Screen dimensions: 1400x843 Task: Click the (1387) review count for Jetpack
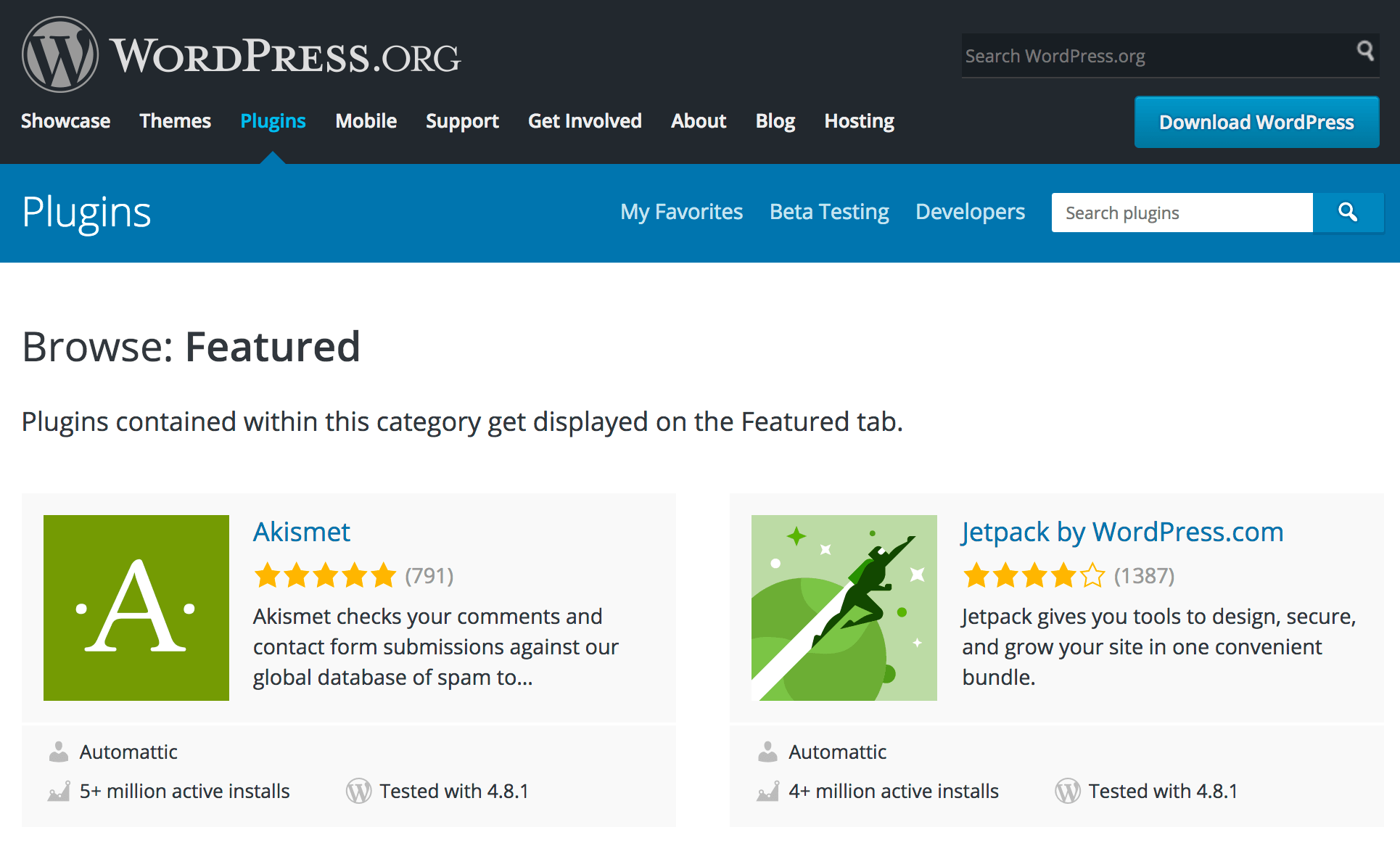click(1144, 575)
